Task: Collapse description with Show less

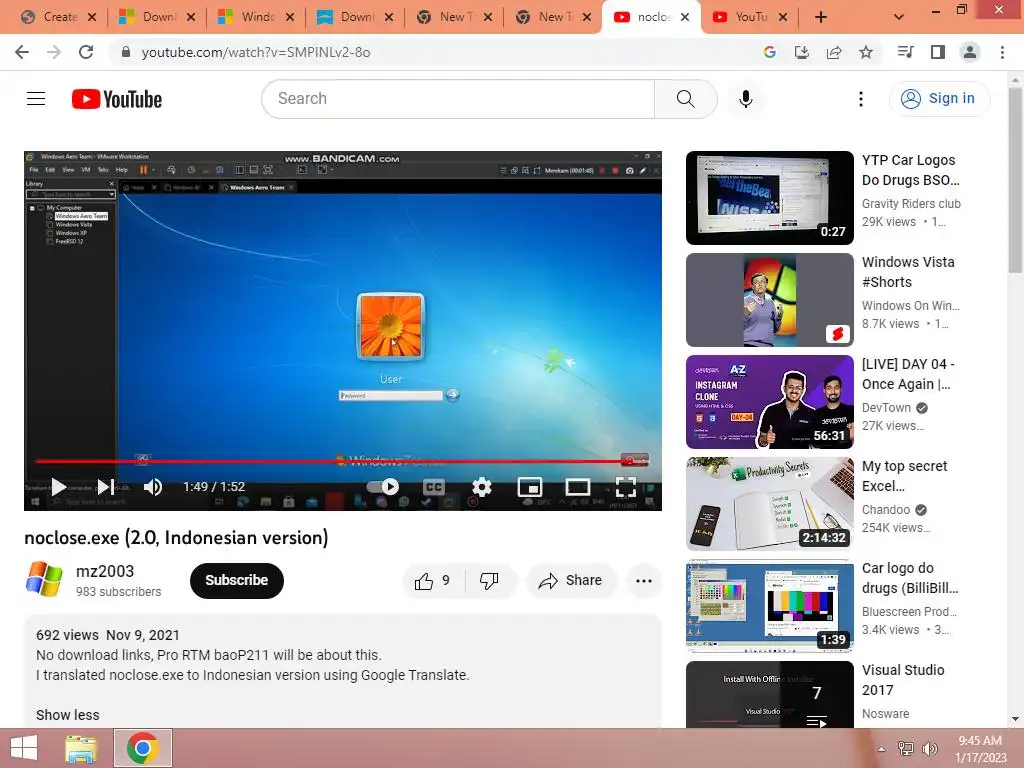Action: pyautogui.click(x=67, y=715)
